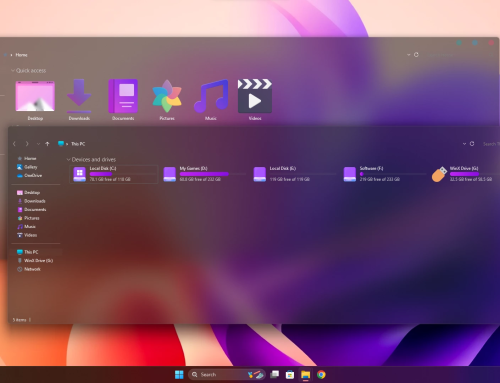Open Pictures folder in Quick access
Screen dimensions: 500x383
(x=167, y=100)
